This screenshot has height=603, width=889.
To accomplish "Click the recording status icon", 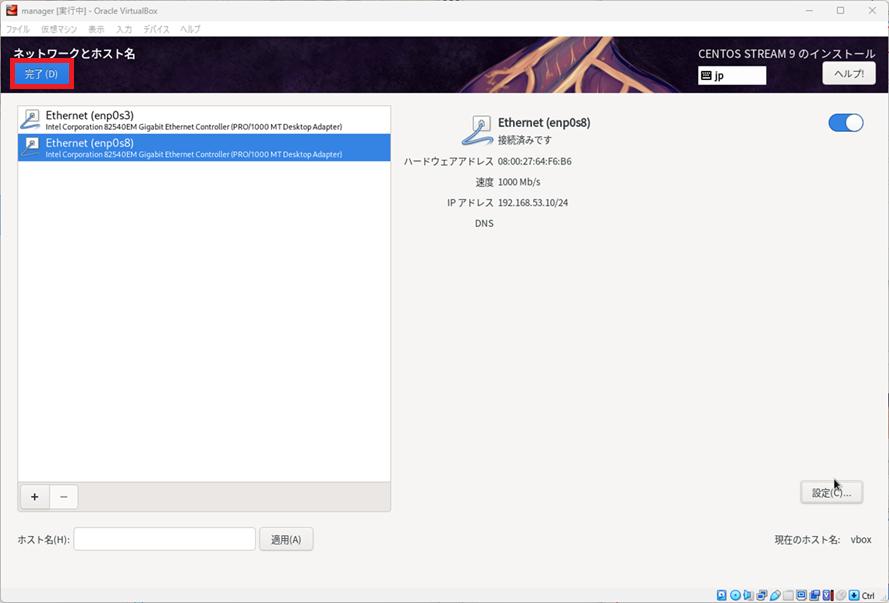I will pos(815,595).
